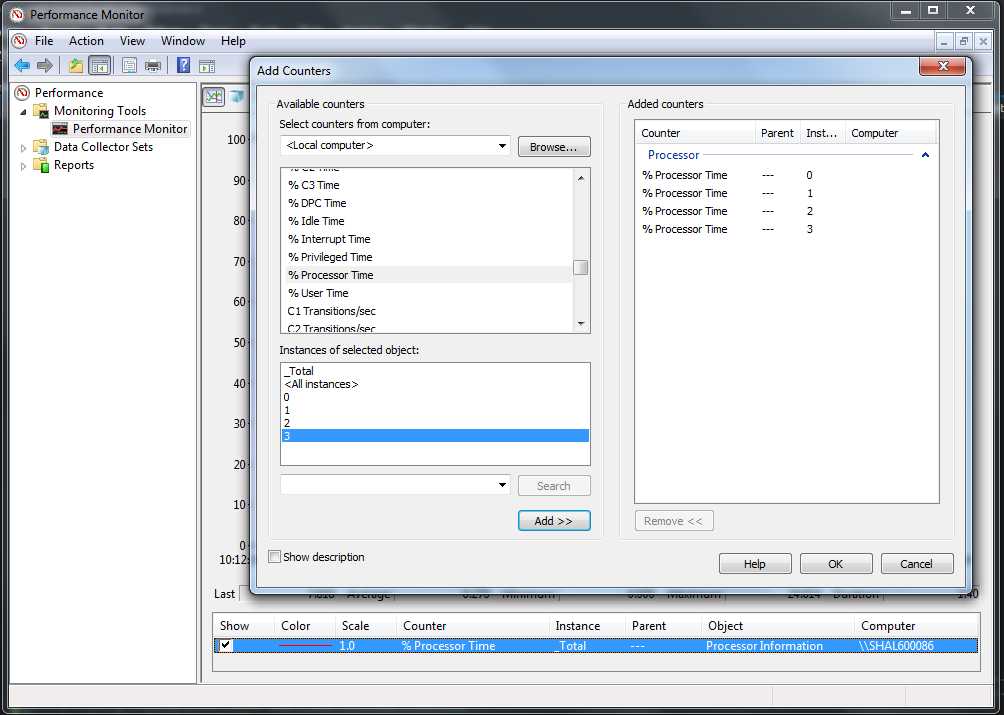This screenshot has width=1004, height=715.
Task: Click the counter list scroll-down arrow
Action: point(581,323)
